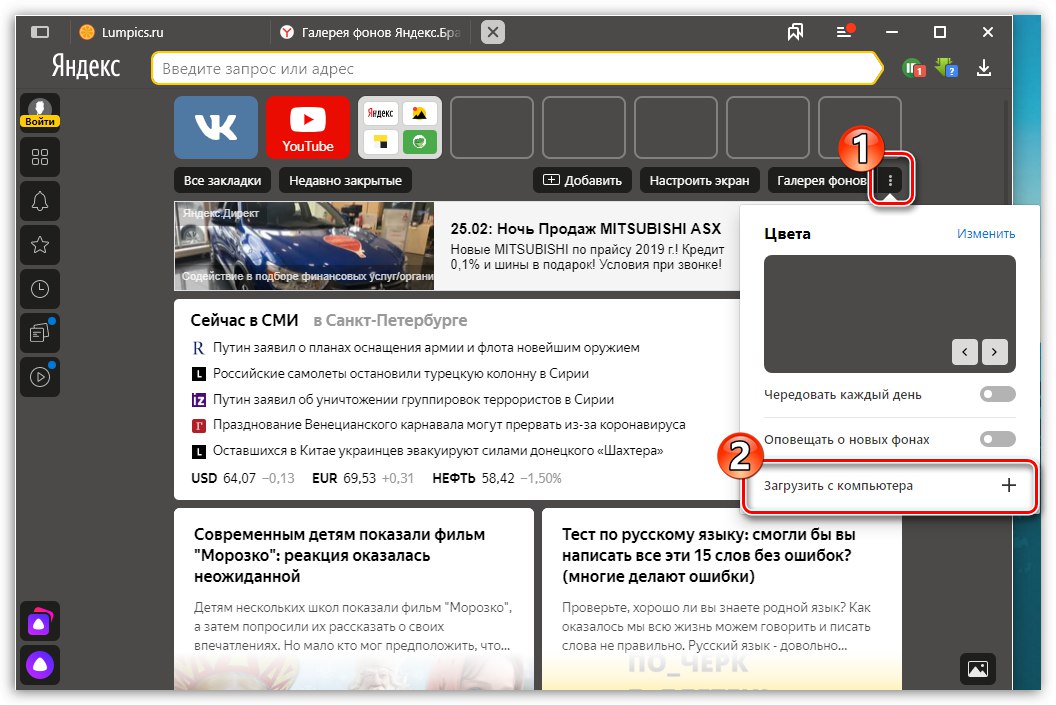The image size is (1056, 705).
Task: Open the Морозко film article card
Action: click(x=354, y=599)
